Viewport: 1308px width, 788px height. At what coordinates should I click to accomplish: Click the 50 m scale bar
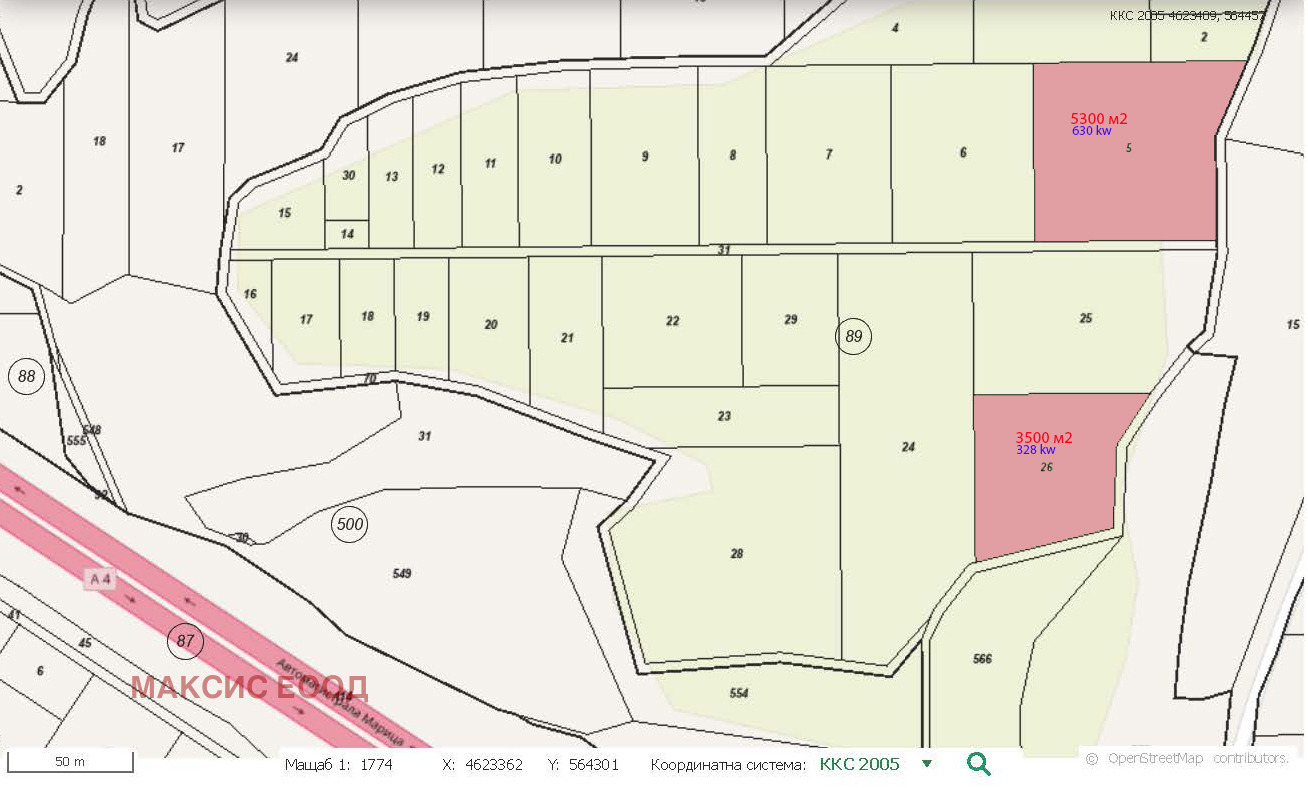point(70,762)
